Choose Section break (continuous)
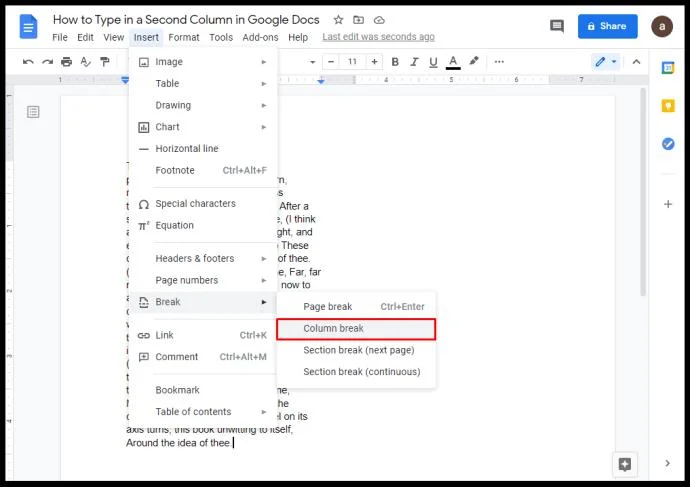 pyautogui.click(x=356, y=372)
